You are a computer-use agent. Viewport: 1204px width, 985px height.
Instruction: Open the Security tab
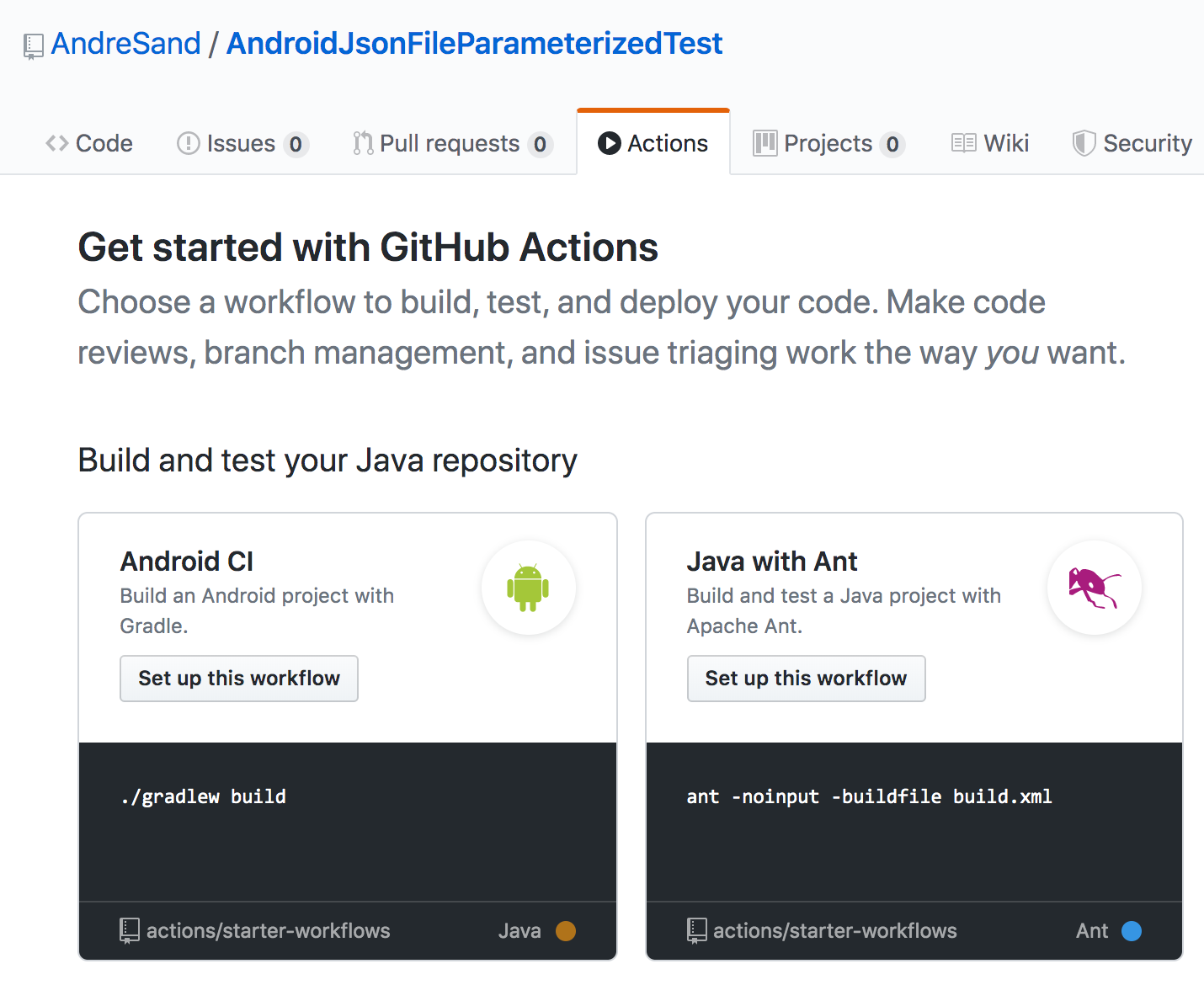pos(1132,143)
